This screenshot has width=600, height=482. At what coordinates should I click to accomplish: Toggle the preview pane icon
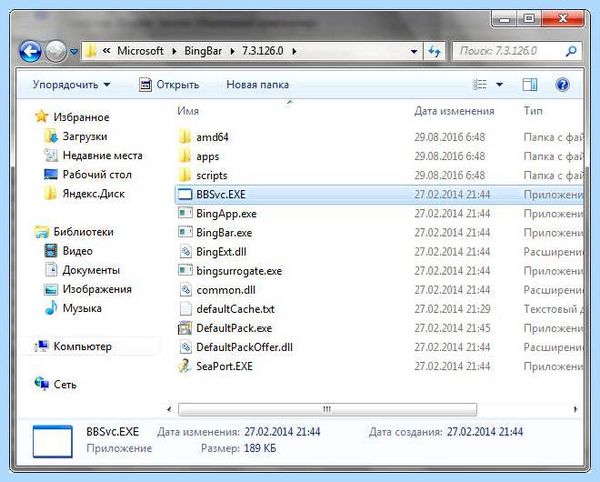pos(530,85)
